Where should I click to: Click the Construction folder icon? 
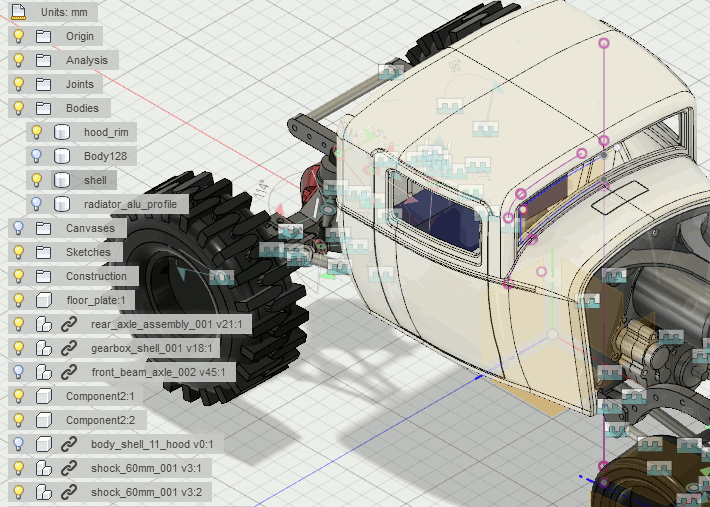click(43, 276)
